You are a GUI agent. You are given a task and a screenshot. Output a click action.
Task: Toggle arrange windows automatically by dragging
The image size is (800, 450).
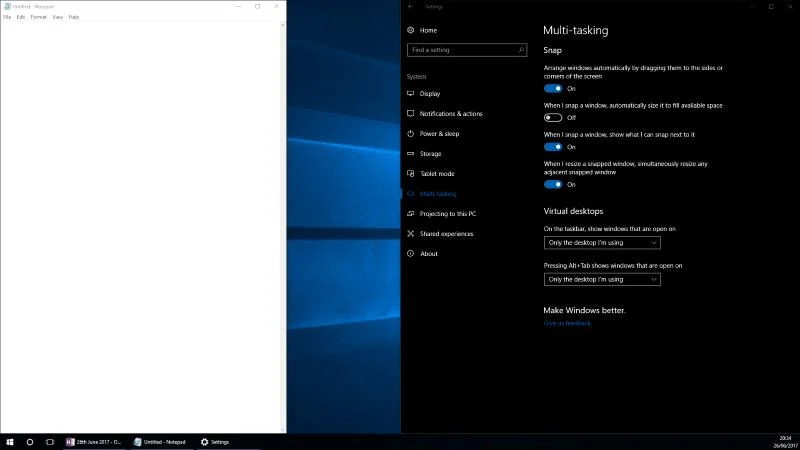pos(553,88)
